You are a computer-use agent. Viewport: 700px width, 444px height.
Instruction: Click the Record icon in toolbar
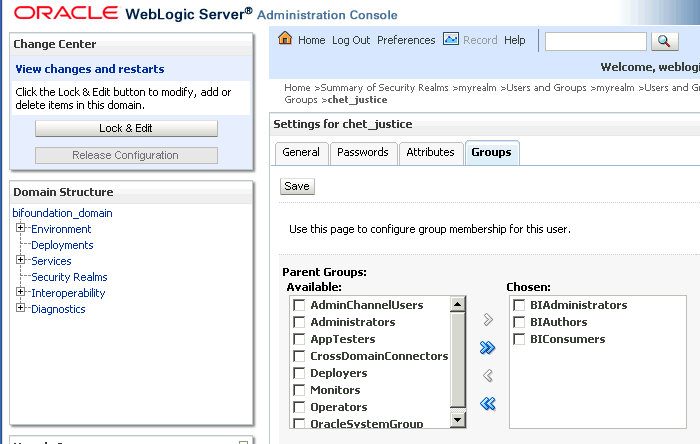(450, 39)
